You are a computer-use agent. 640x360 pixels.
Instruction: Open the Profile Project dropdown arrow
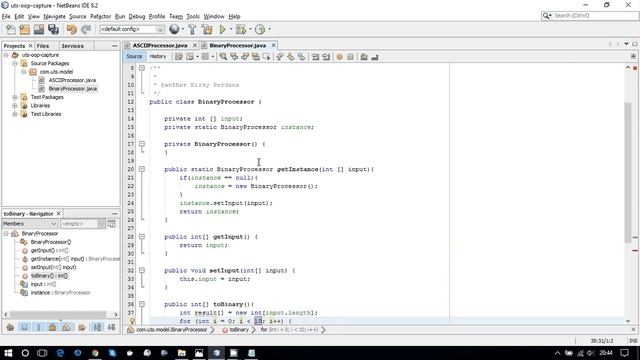pyautogui.click(x=269, y=29)
